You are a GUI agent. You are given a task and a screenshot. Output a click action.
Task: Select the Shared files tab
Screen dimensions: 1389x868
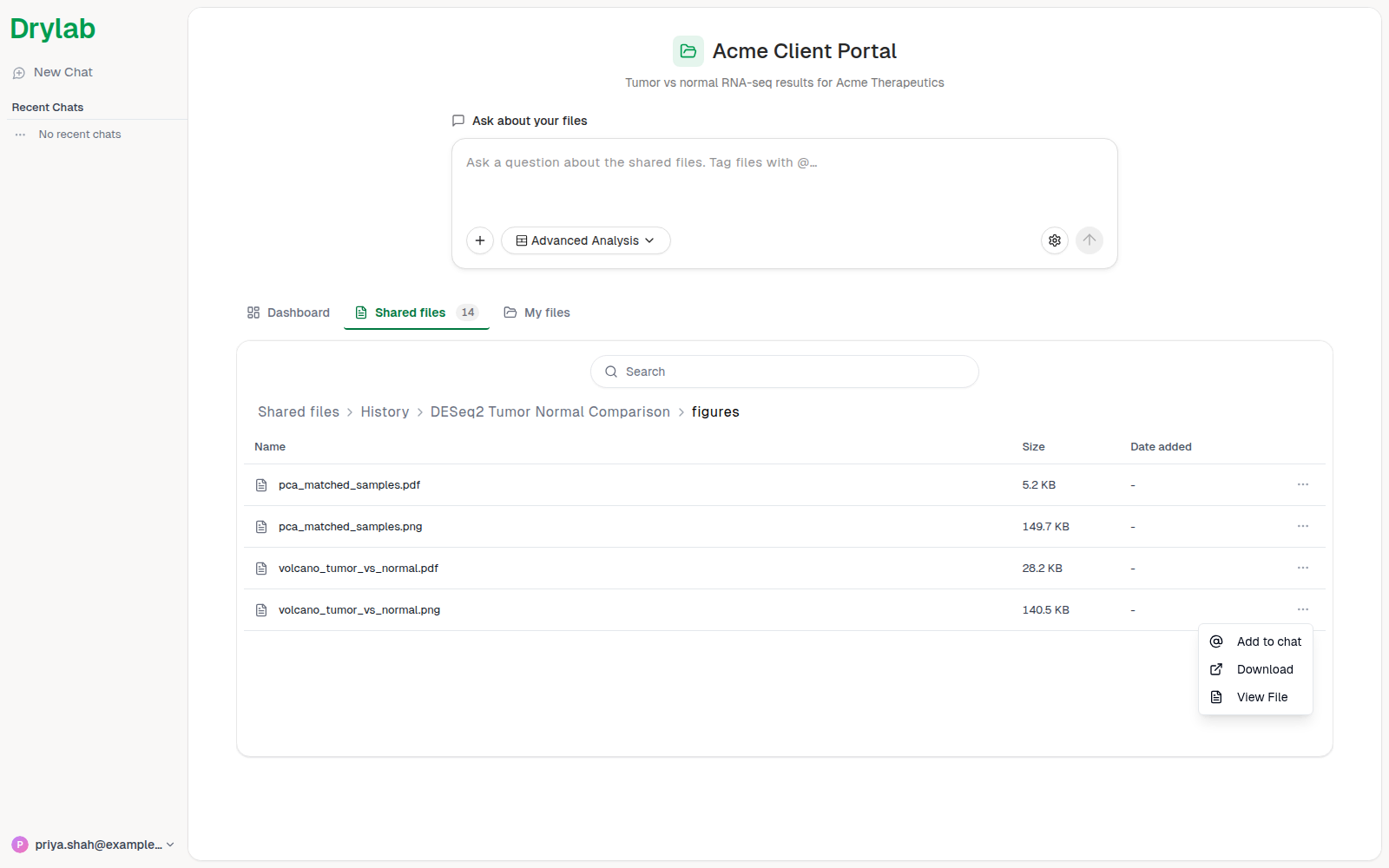[x=417, y=312]
